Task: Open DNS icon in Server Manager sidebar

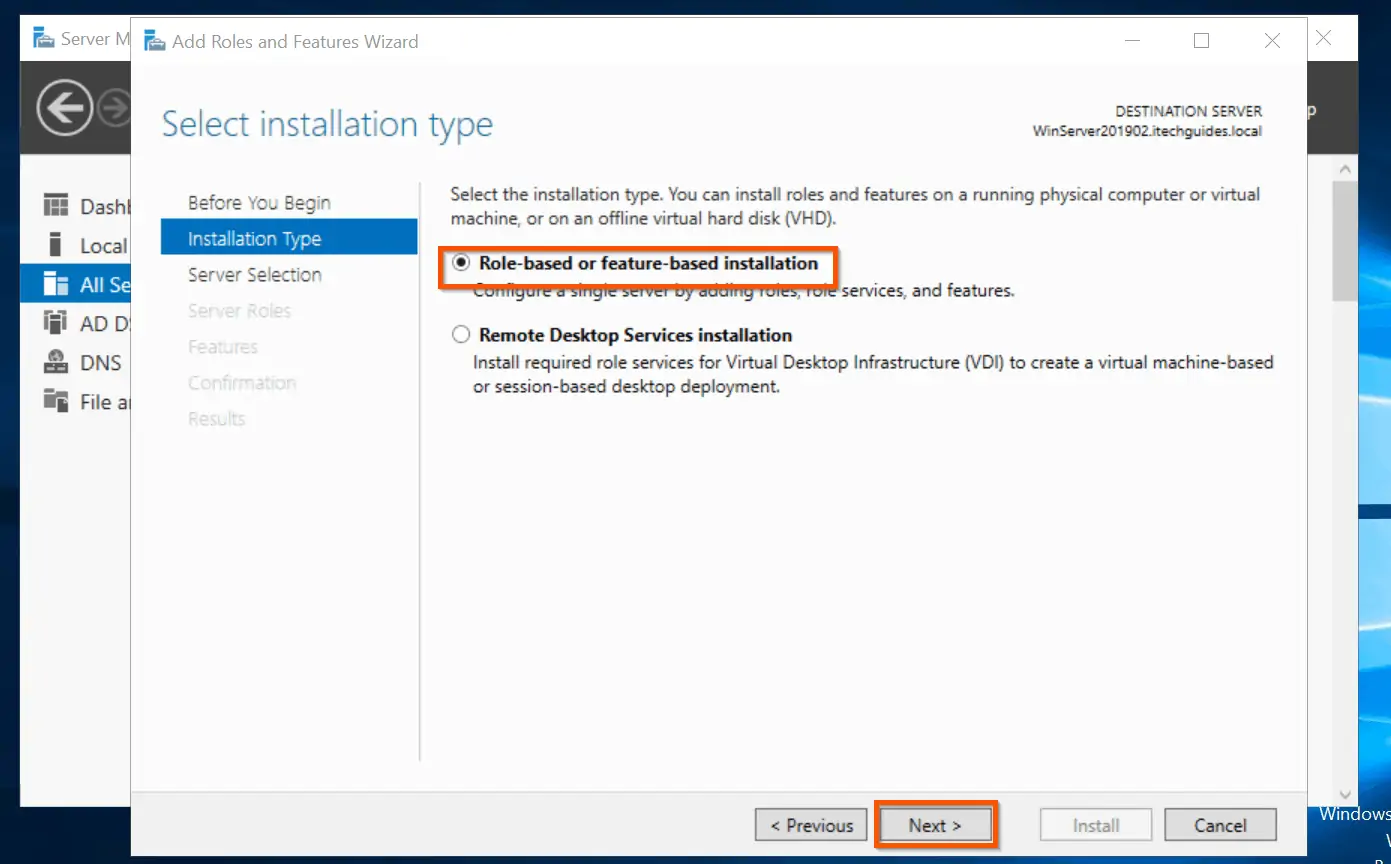Action: pos(56,362)
